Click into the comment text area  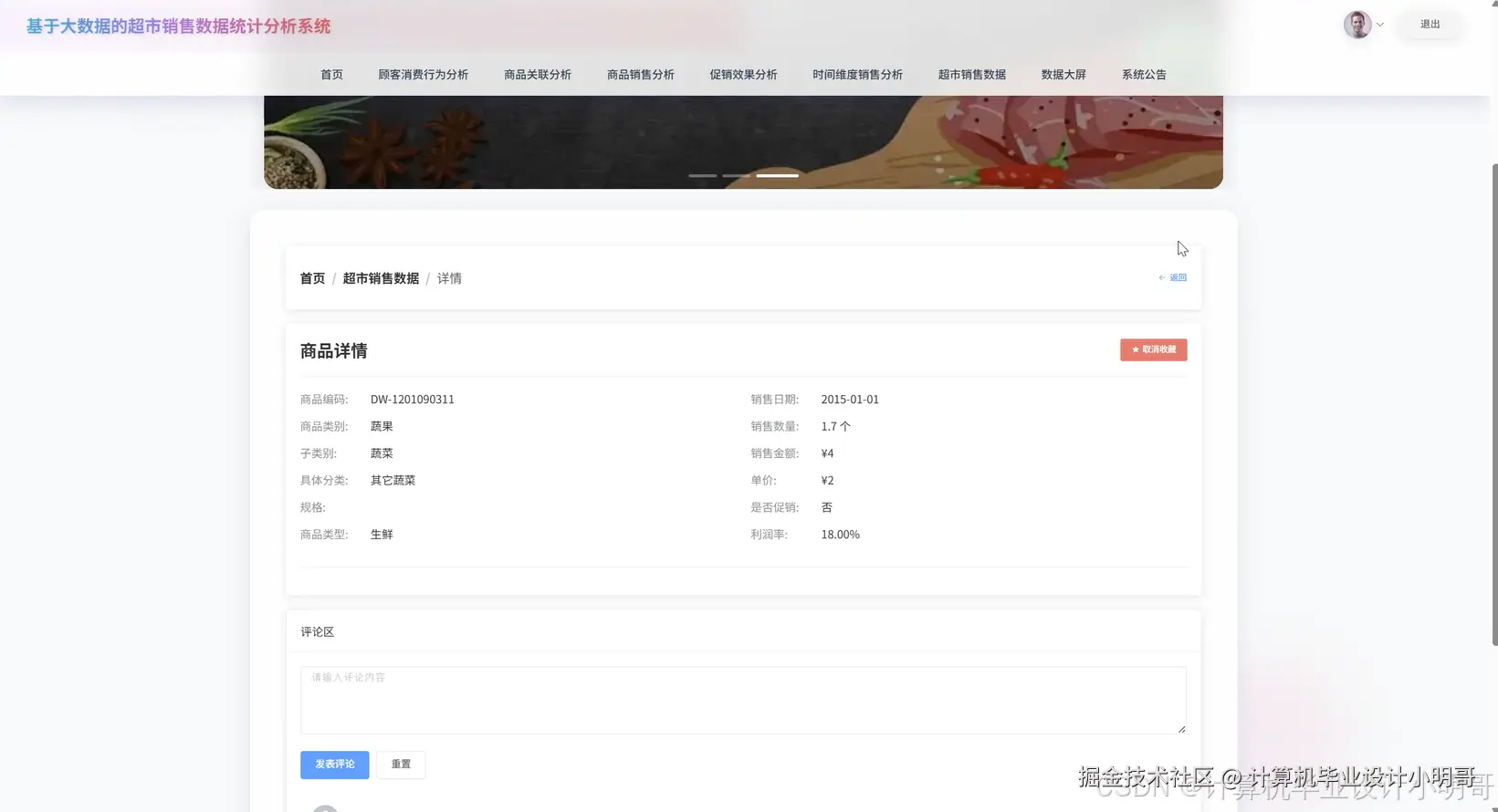click(743, 700)
